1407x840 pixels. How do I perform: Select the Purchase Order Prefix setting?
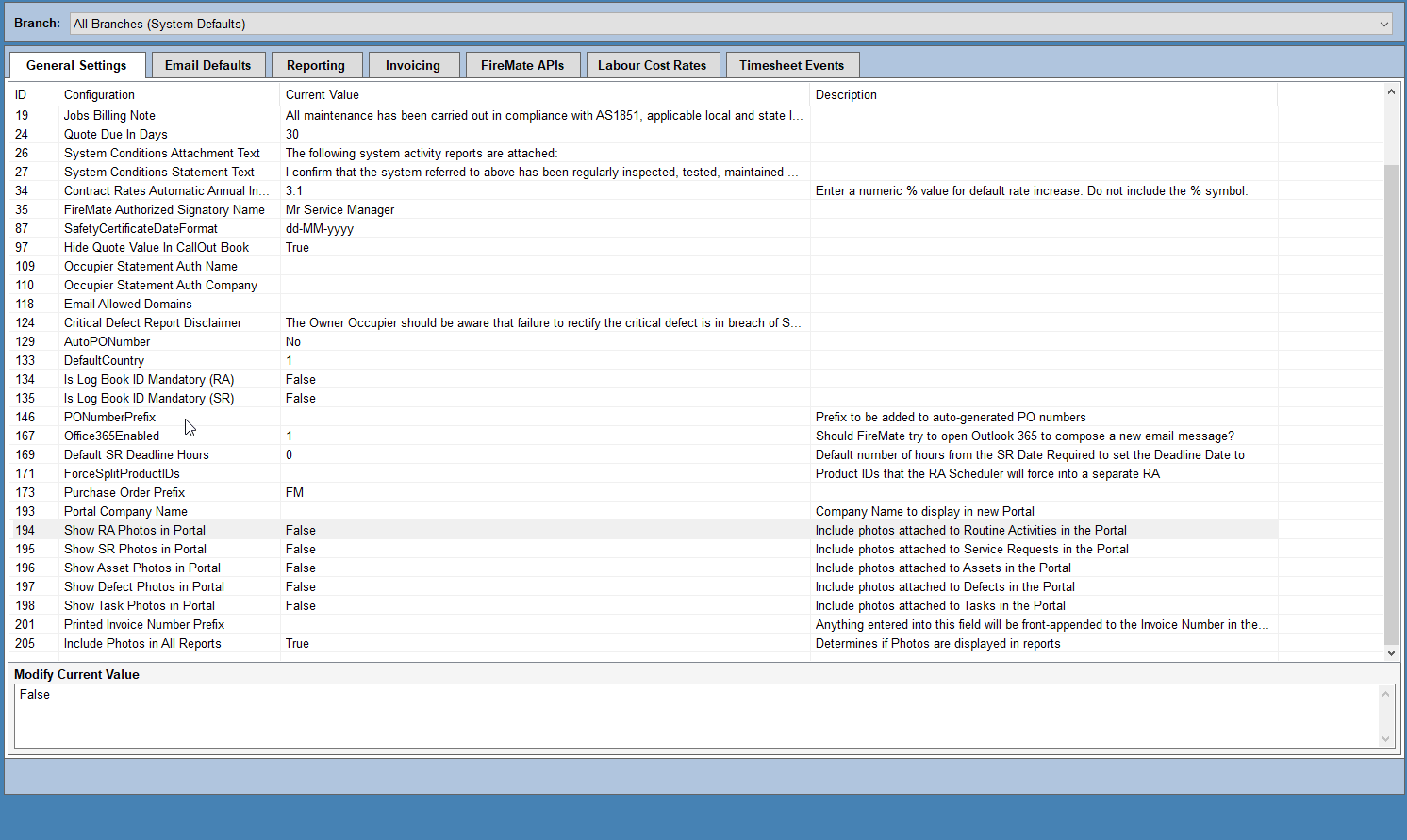(377, 492)
